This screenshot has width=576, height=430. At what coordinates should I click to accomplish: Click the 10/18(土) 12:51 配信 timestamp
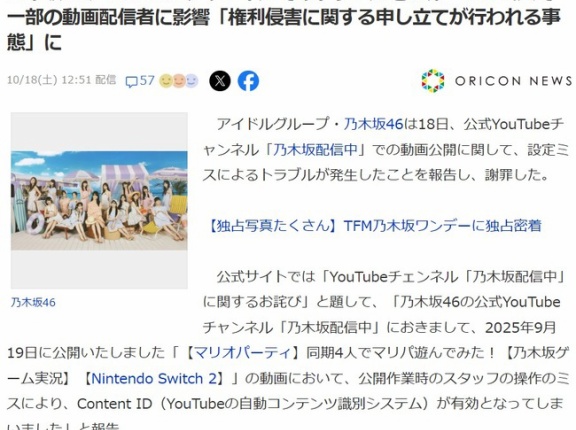pos(61,80)
